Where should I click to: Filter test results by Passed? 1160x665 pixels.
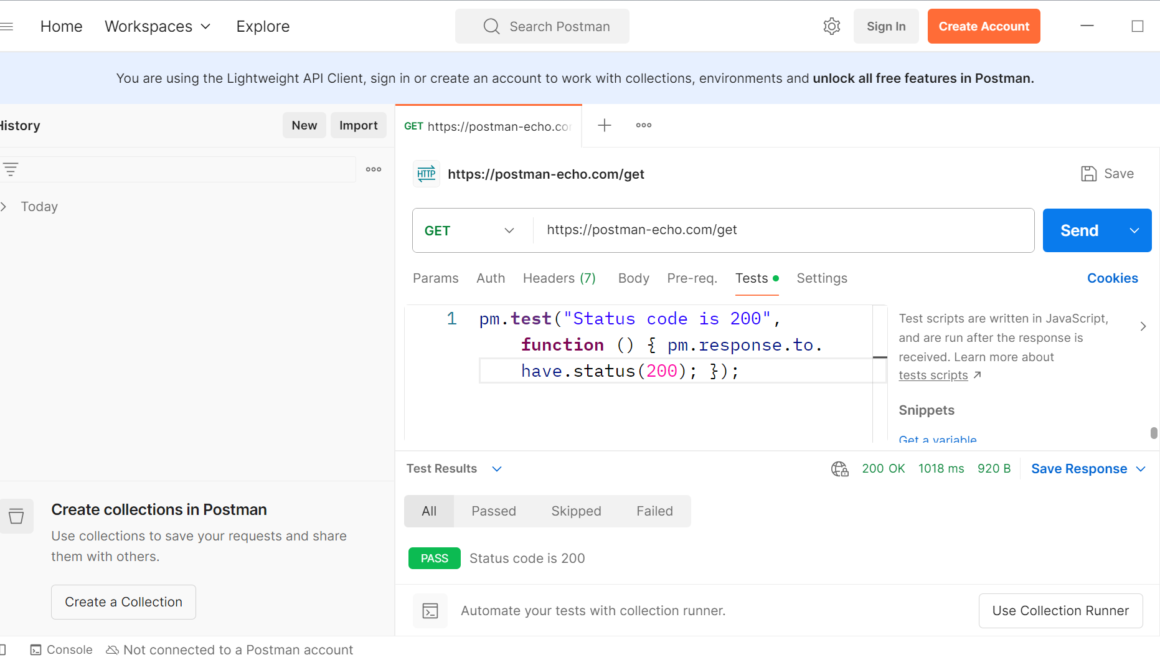493,511
